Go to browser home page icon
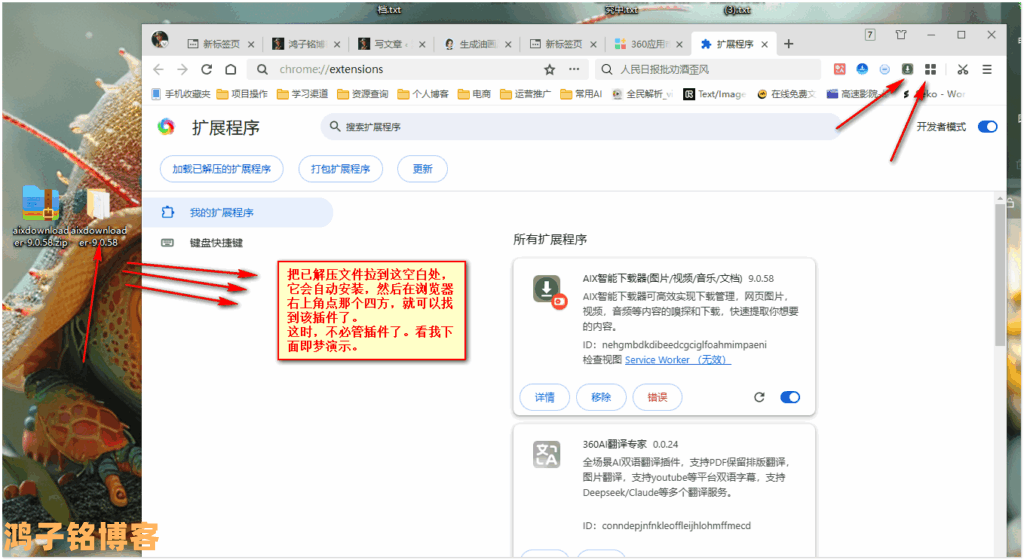The height and width of the screenshot is (560, 1024). pos(231,69)
